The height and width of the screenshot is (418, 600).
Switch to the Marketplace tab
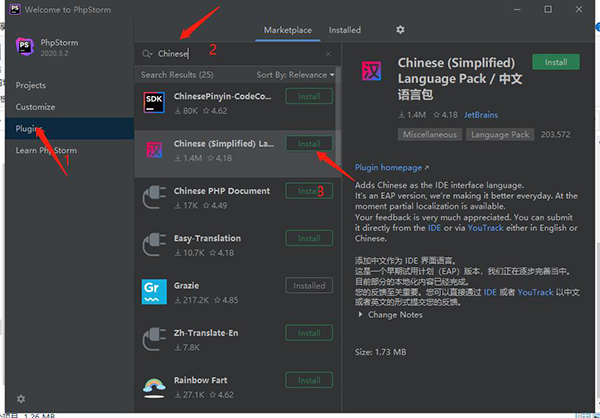point(288,30)
